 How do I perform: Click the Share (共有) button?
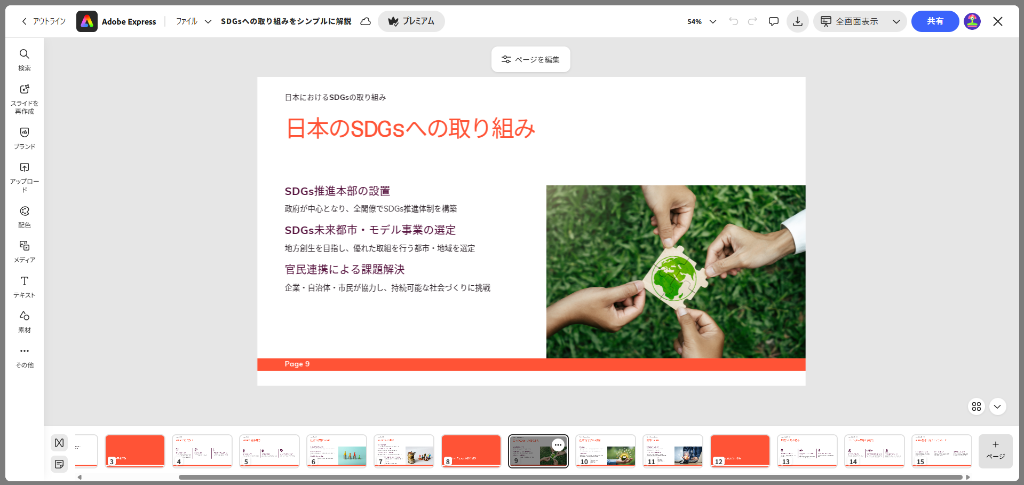[935, 22]
